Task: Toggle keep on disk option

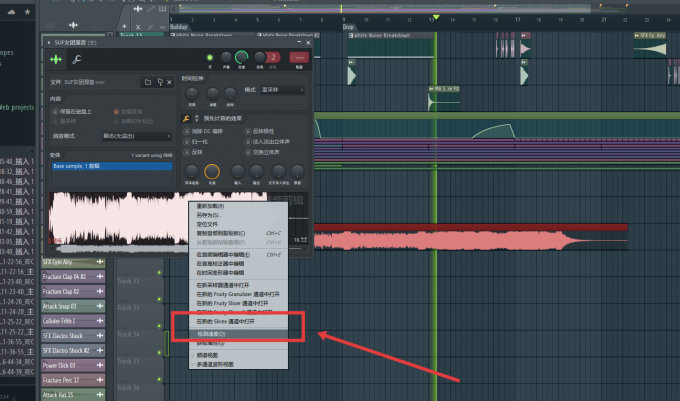Action: click(55, 112)
